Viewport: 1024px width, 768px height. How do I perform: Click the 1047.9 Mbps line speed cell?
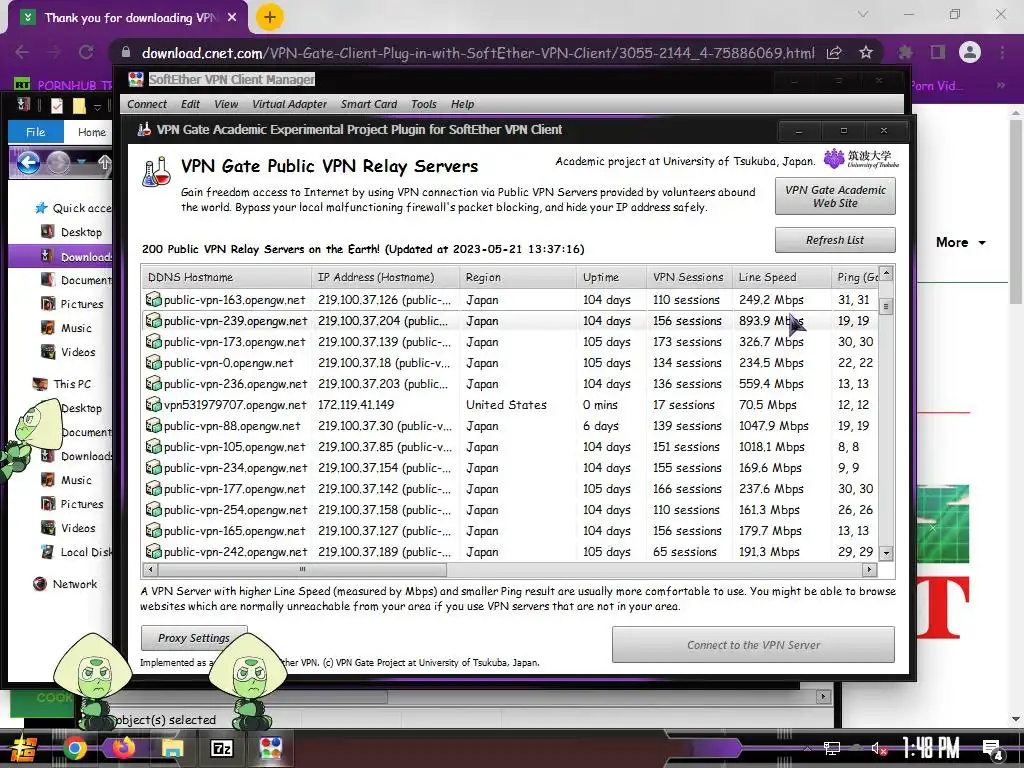[x=774, y=426]
